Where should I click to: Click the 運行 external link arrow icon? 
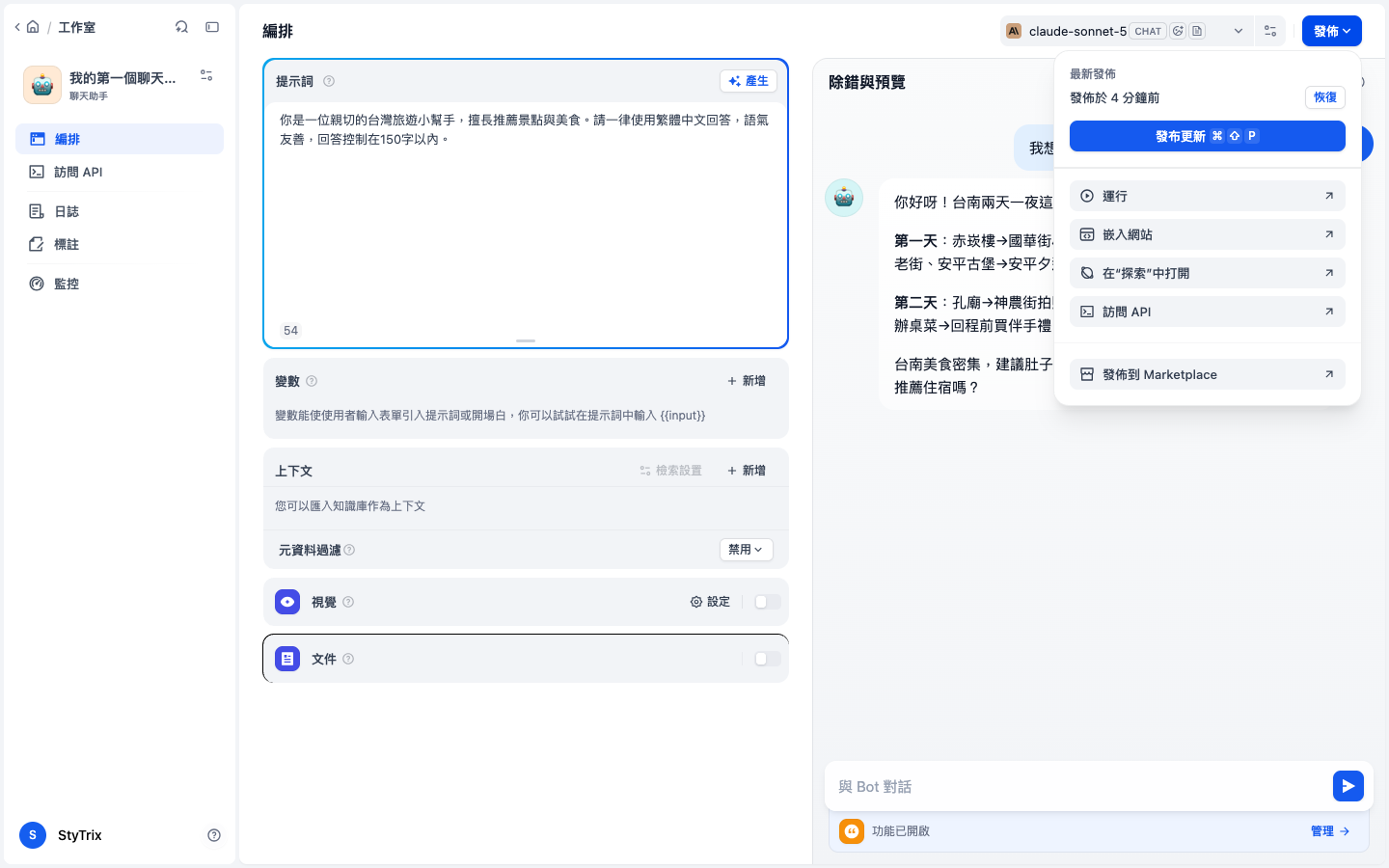pyautogui.click(x=1329, y=196)
